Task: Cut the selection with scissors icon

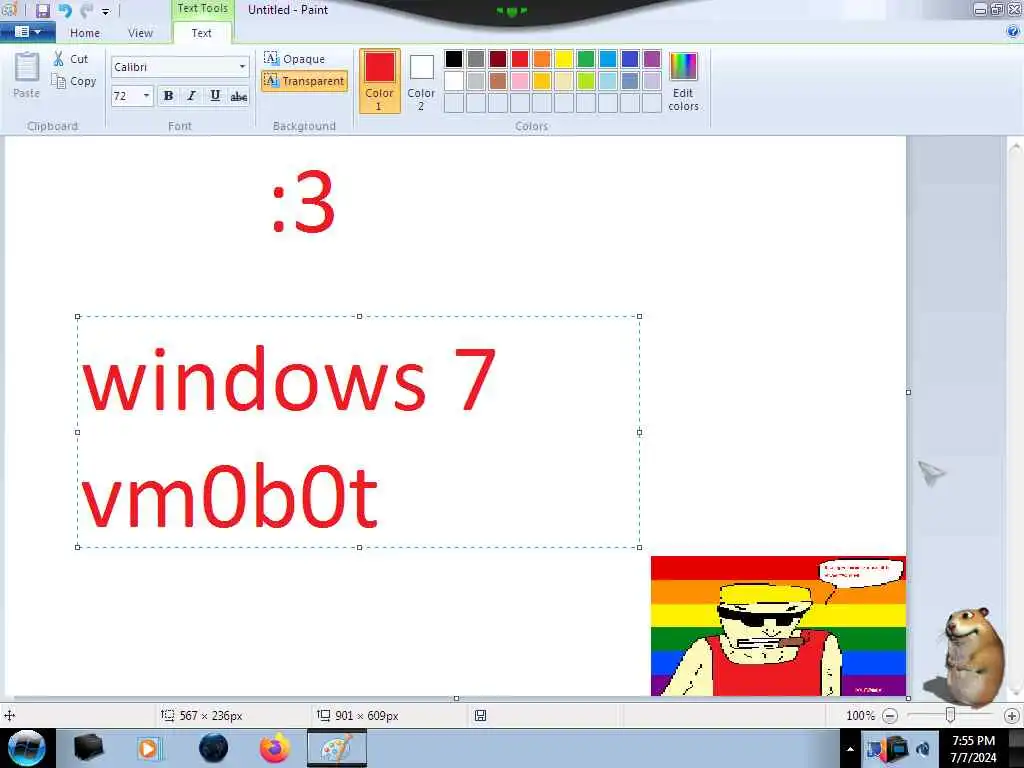Action: [71, 59]
